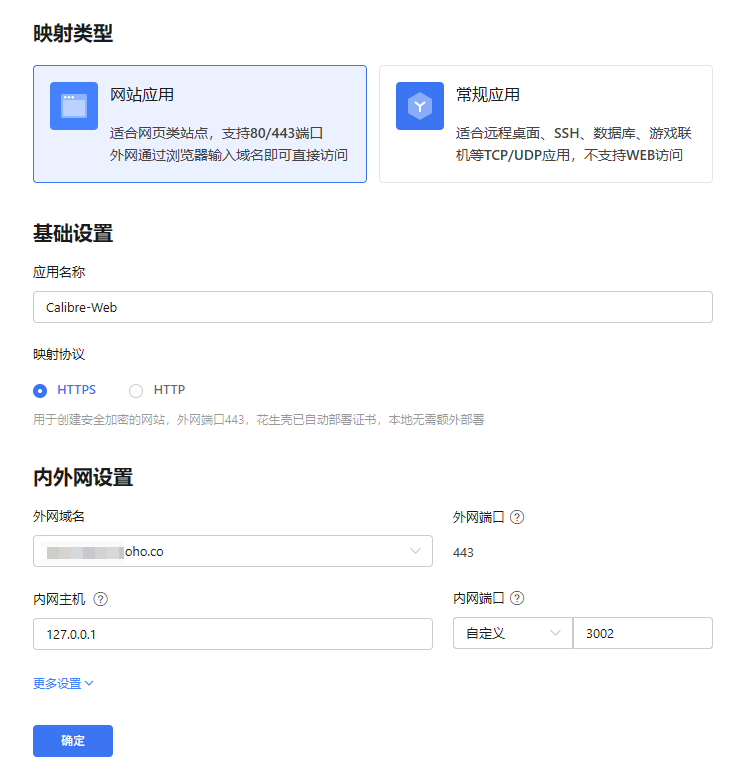This screenshot has width=756, height=781.
Task: Click the 基础设置 heading
Action: tap(73, 234)
